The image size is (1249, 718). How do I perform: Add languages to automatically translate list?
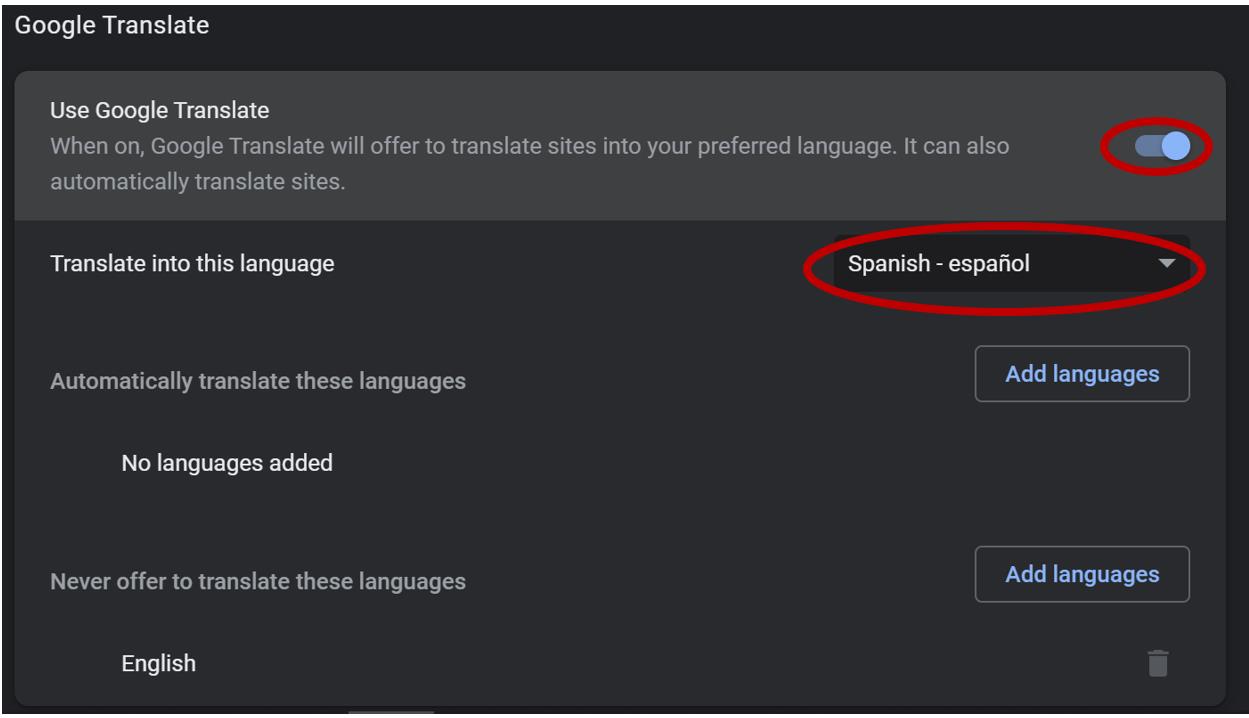coord(1082,374)
